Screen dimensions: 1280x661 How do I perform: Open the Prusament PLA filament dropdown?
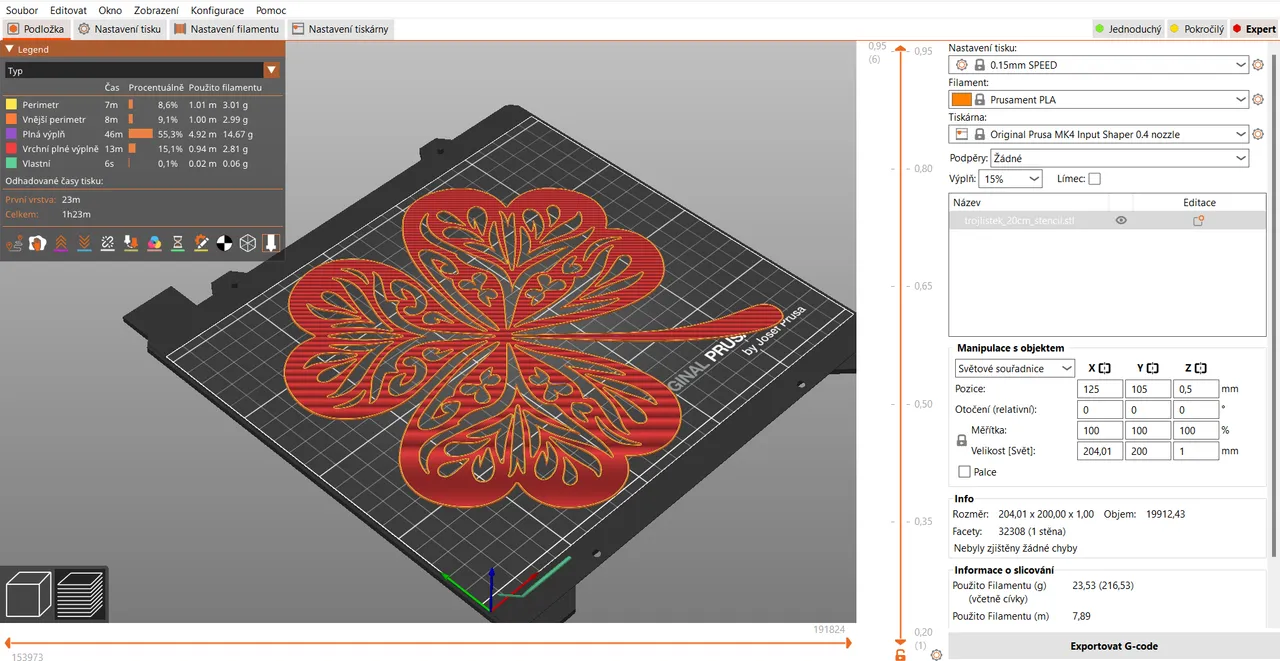(1099, 100)
